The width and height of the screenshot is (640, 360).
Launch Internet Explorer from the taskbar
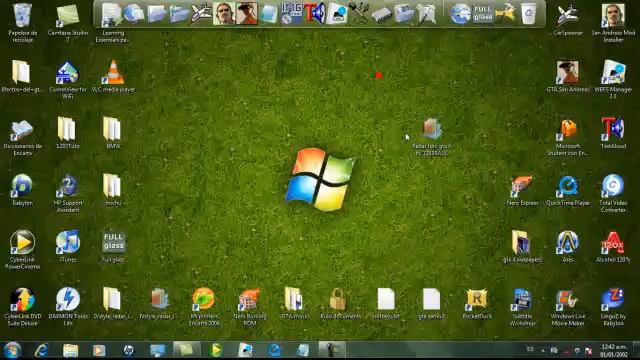[x=41, y=350]
